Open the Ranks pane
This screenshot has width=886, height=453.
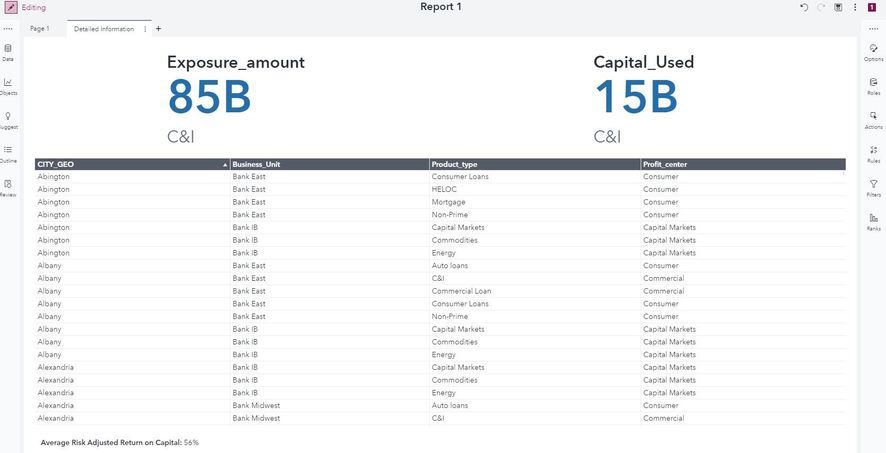[873, 221]
